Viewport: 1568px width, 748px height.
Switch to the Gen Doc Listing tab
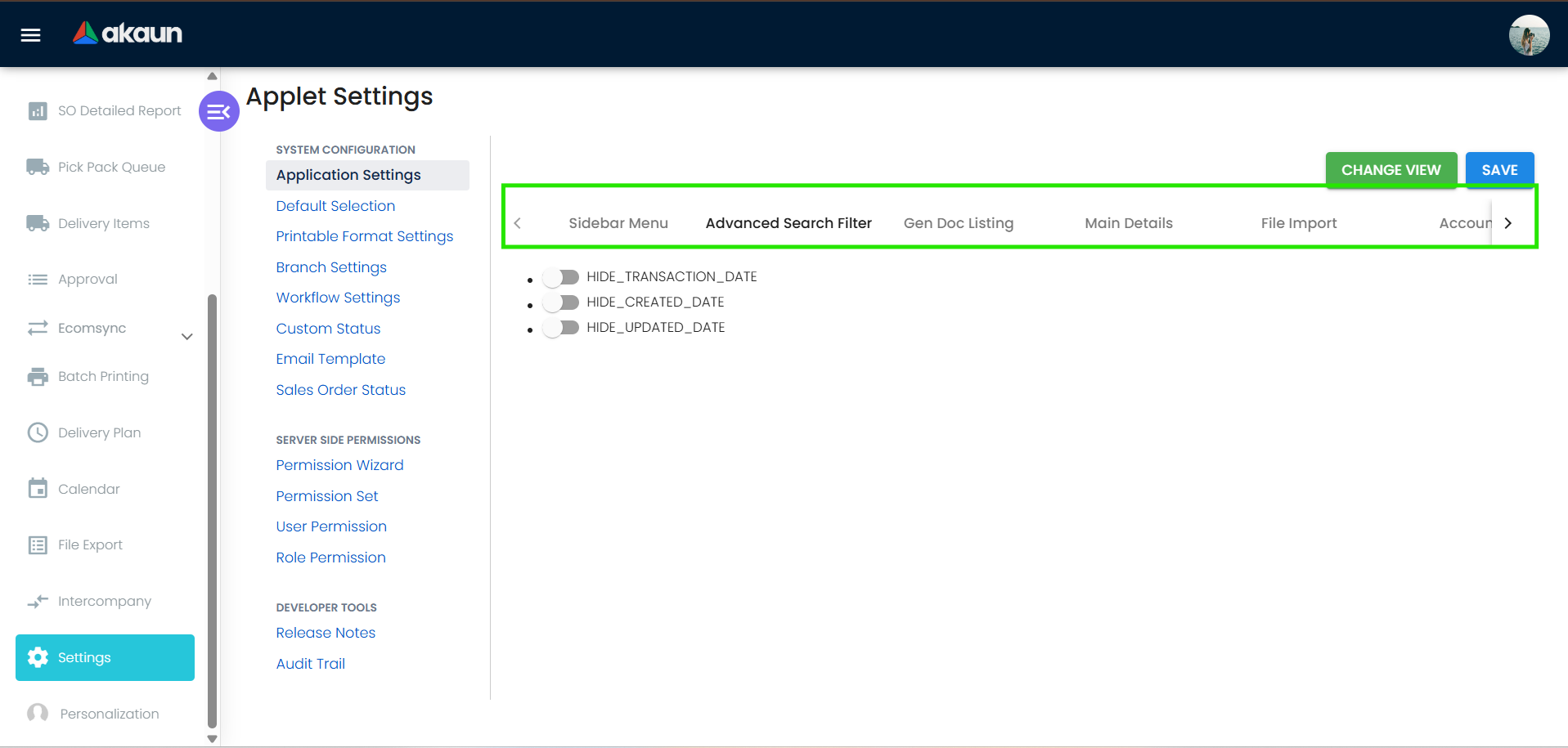[958, 223]
